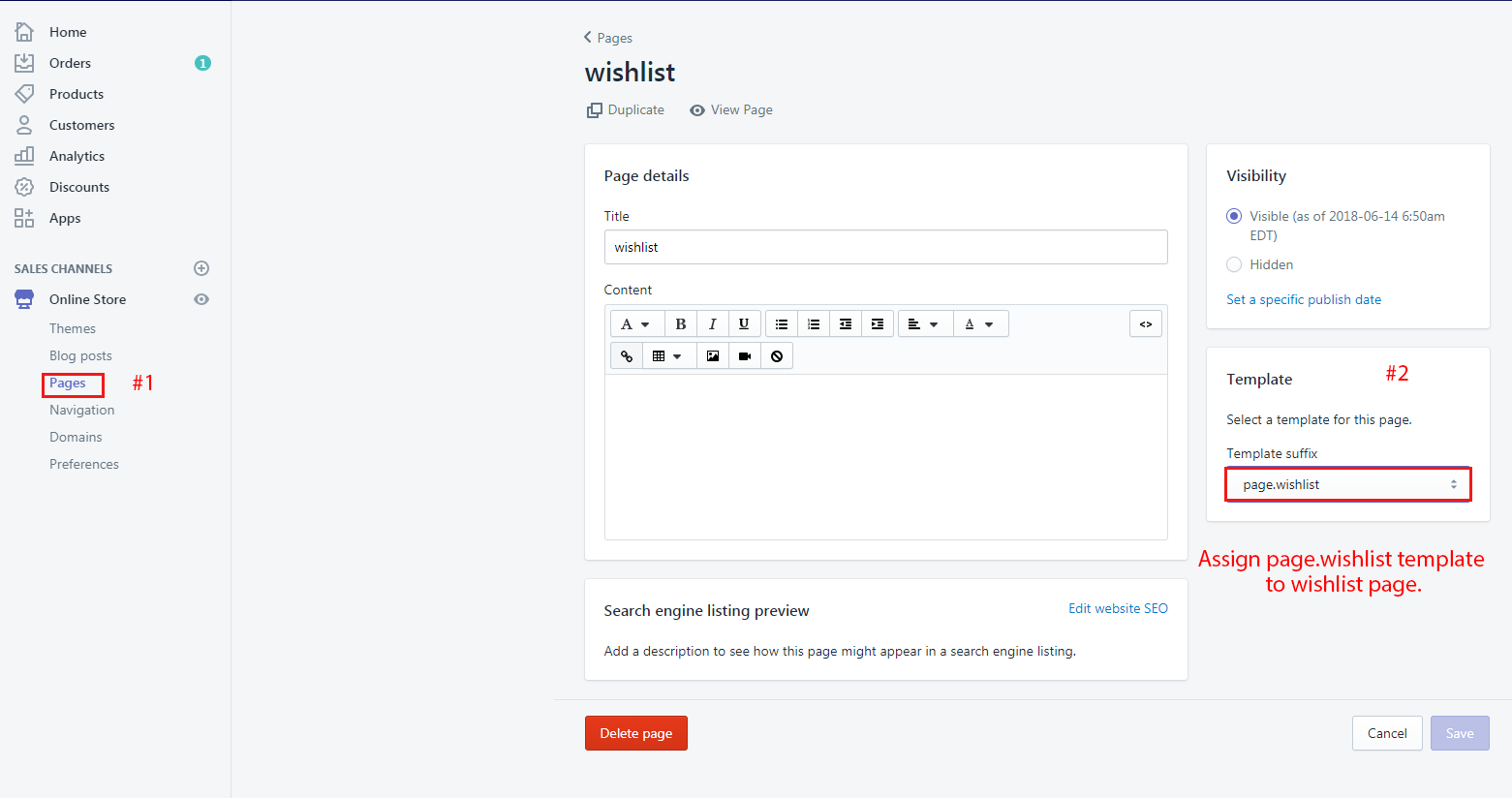Open the text color picker dropdown
This screenshot has height=798, width=1512.
pos(979,324)
